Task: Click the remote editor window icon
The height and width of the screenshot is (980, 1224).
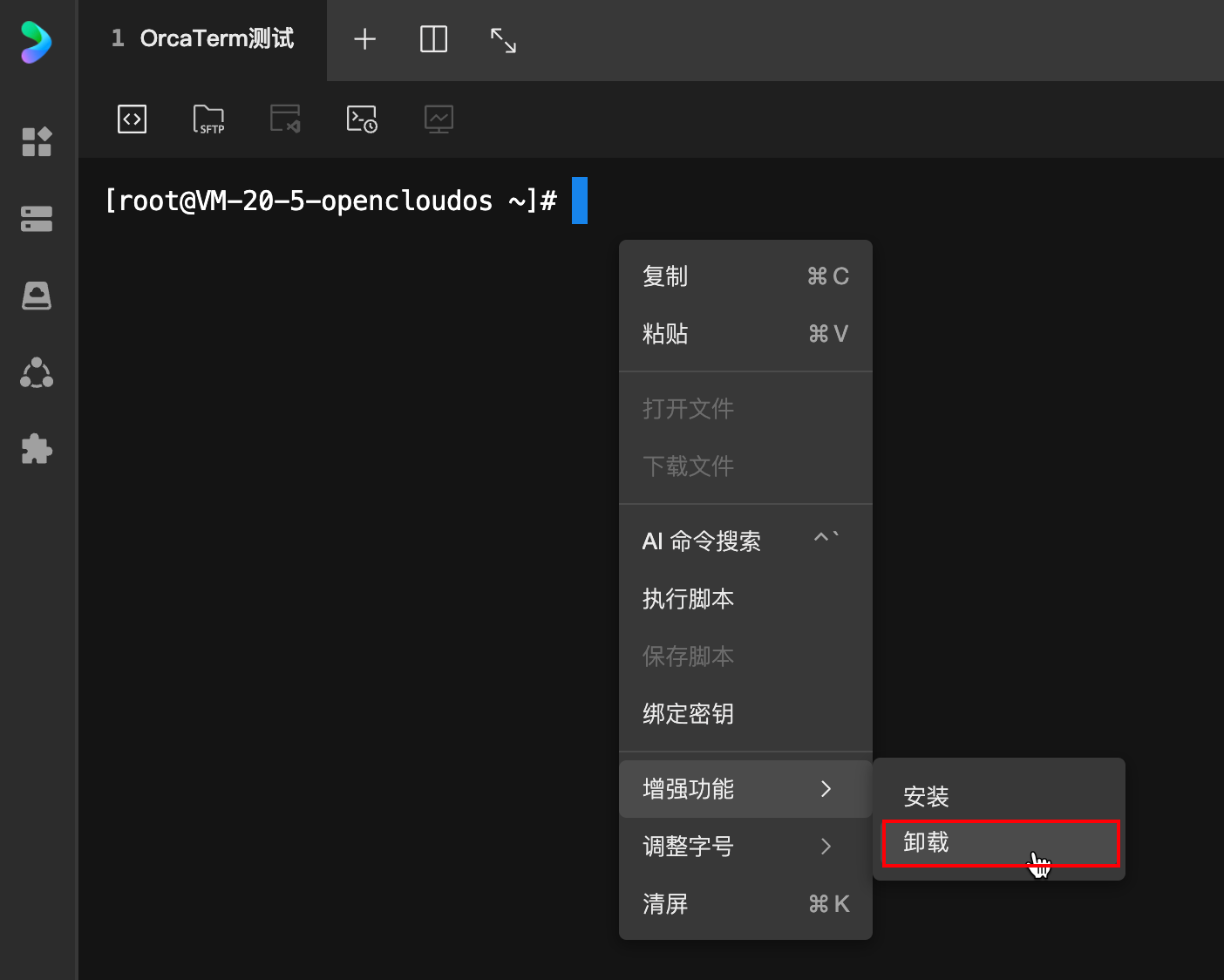Action: pyautogui.click(x=285, y=119)
